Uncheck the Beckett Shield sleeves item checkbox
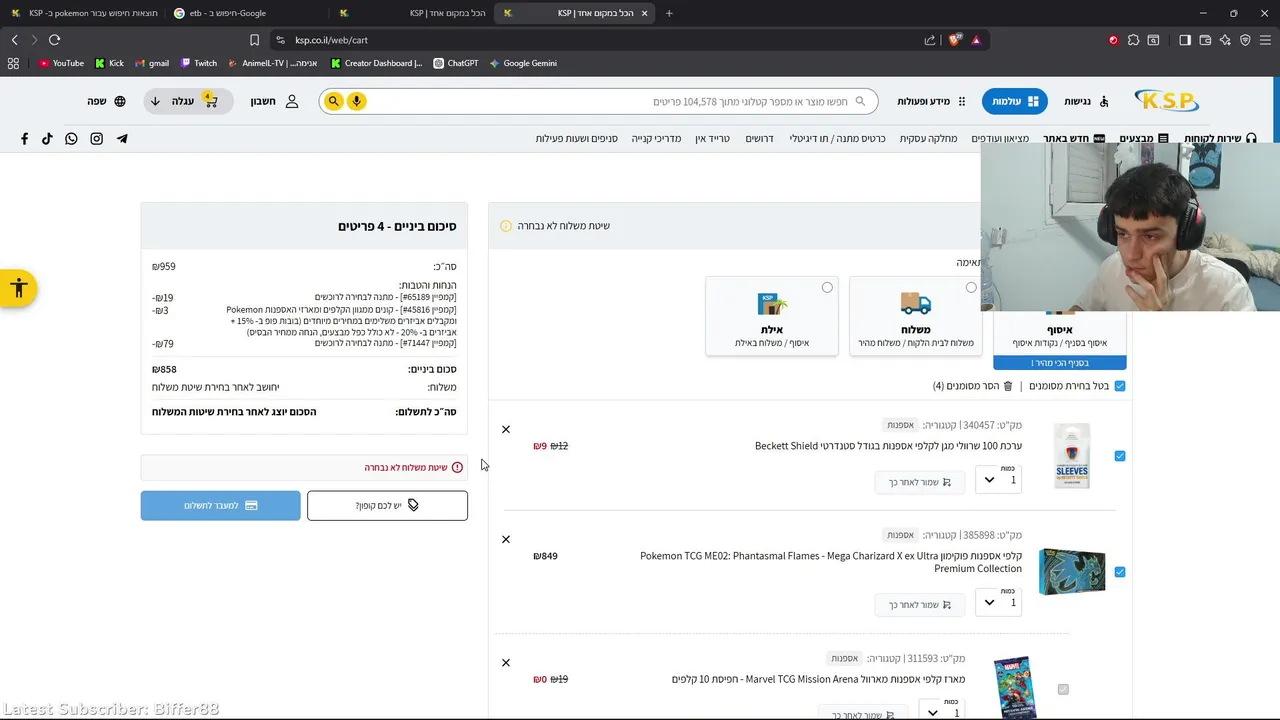1280x720 pixels. tap(1120, 456)
